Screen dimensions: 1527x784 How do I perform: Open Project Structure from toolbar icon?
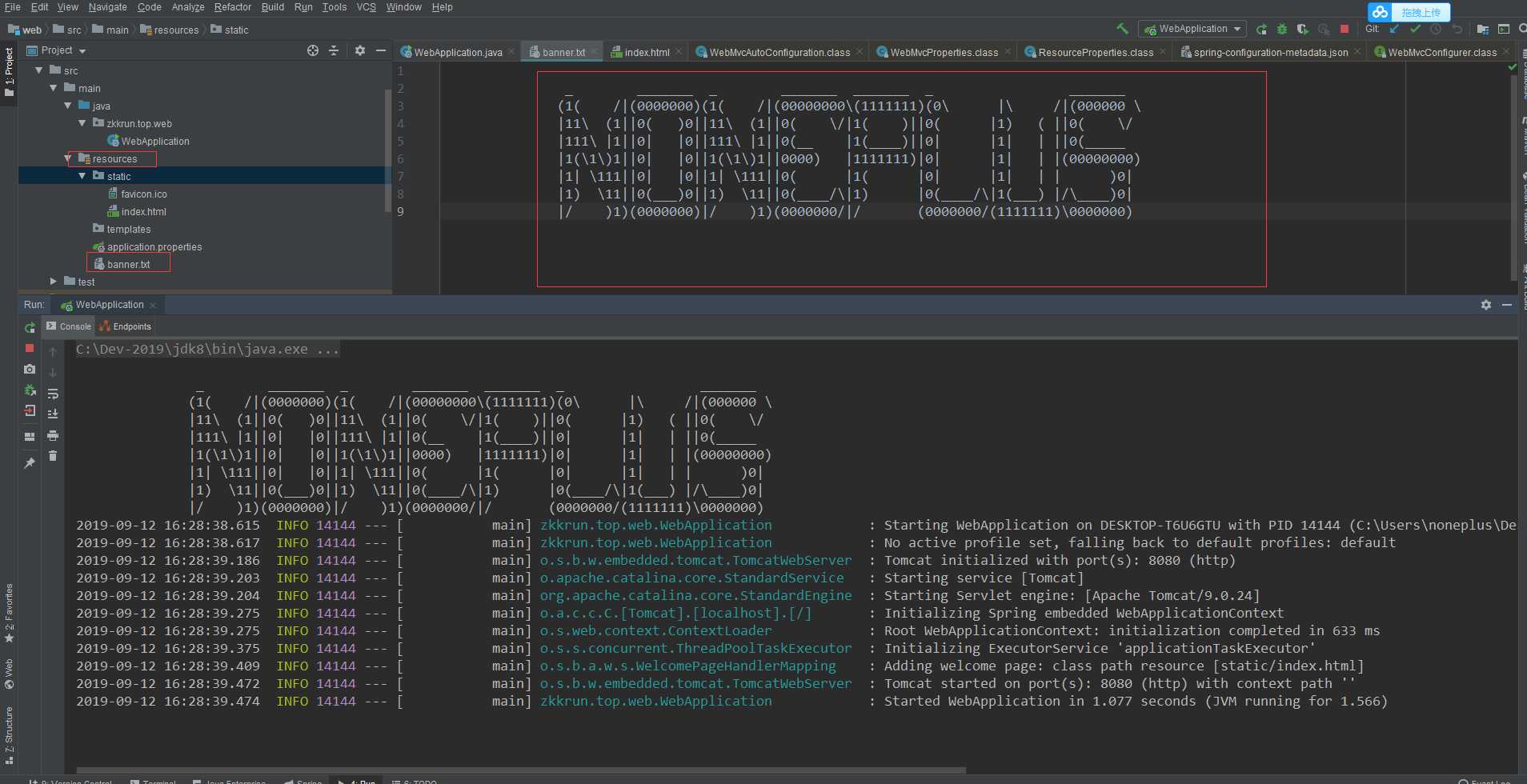coord(1482,29)
